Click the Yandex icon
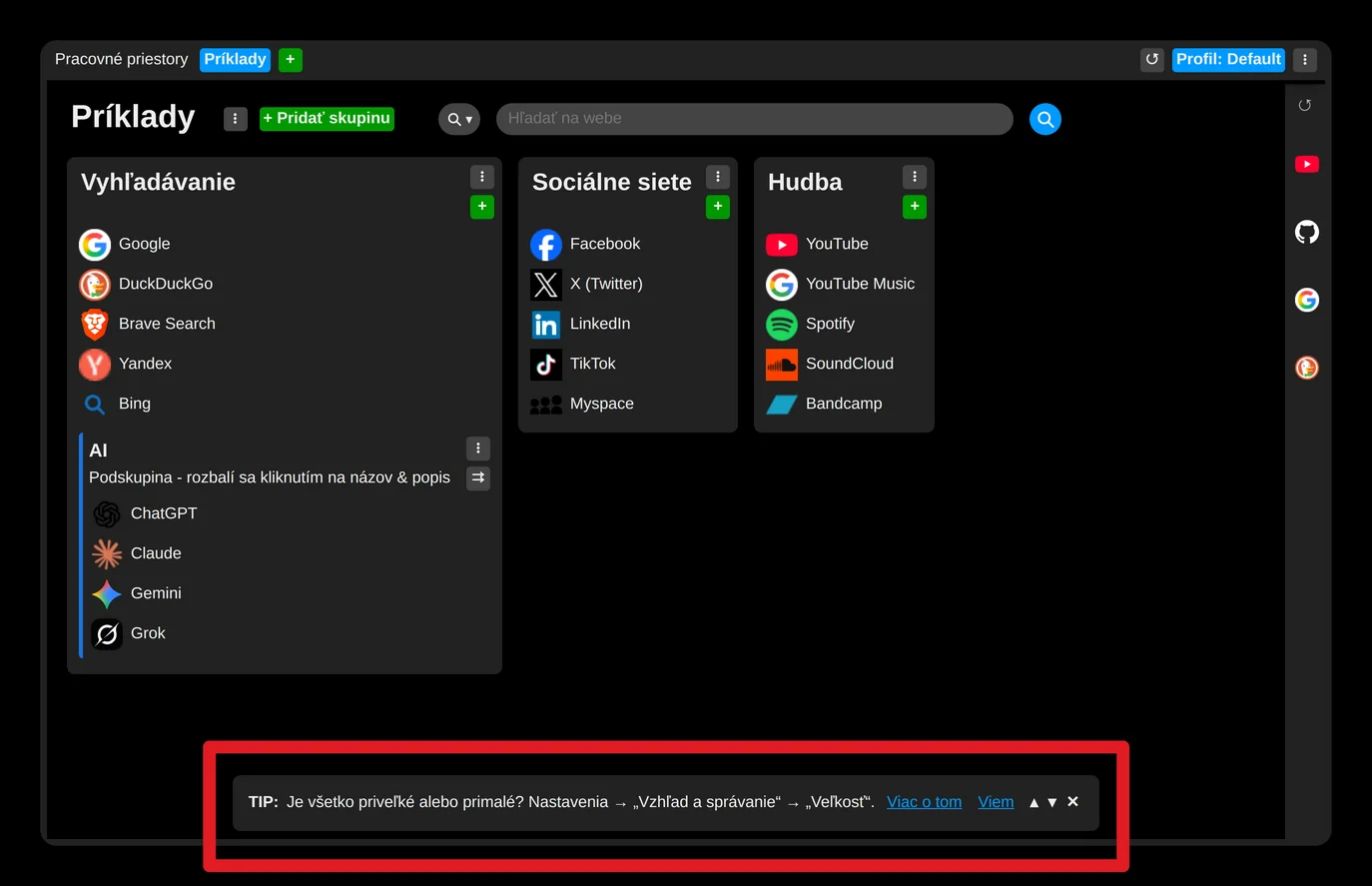1372x886 pixels. point(95,364)
